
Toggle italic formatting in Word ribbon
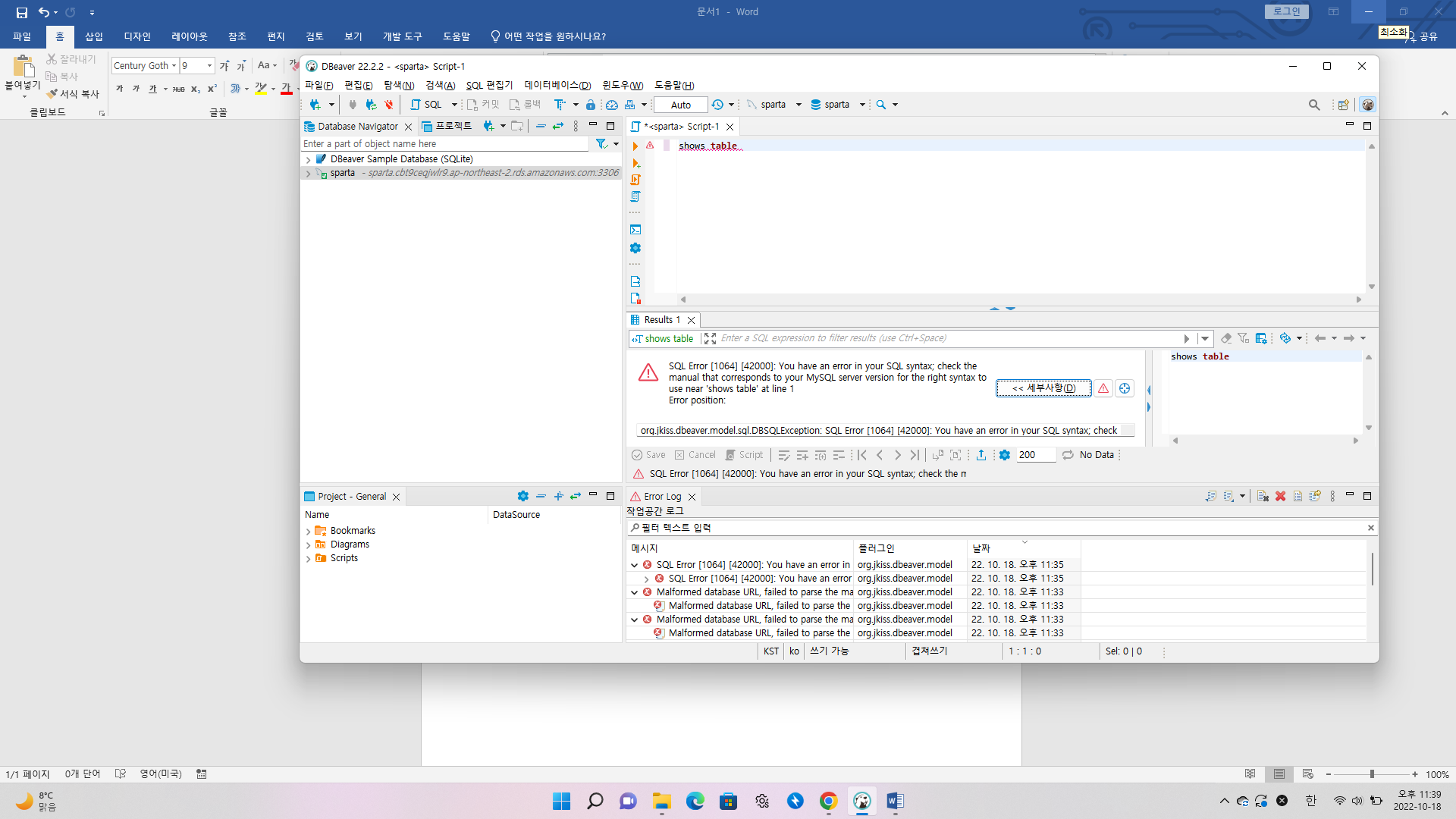coord(136,89)
